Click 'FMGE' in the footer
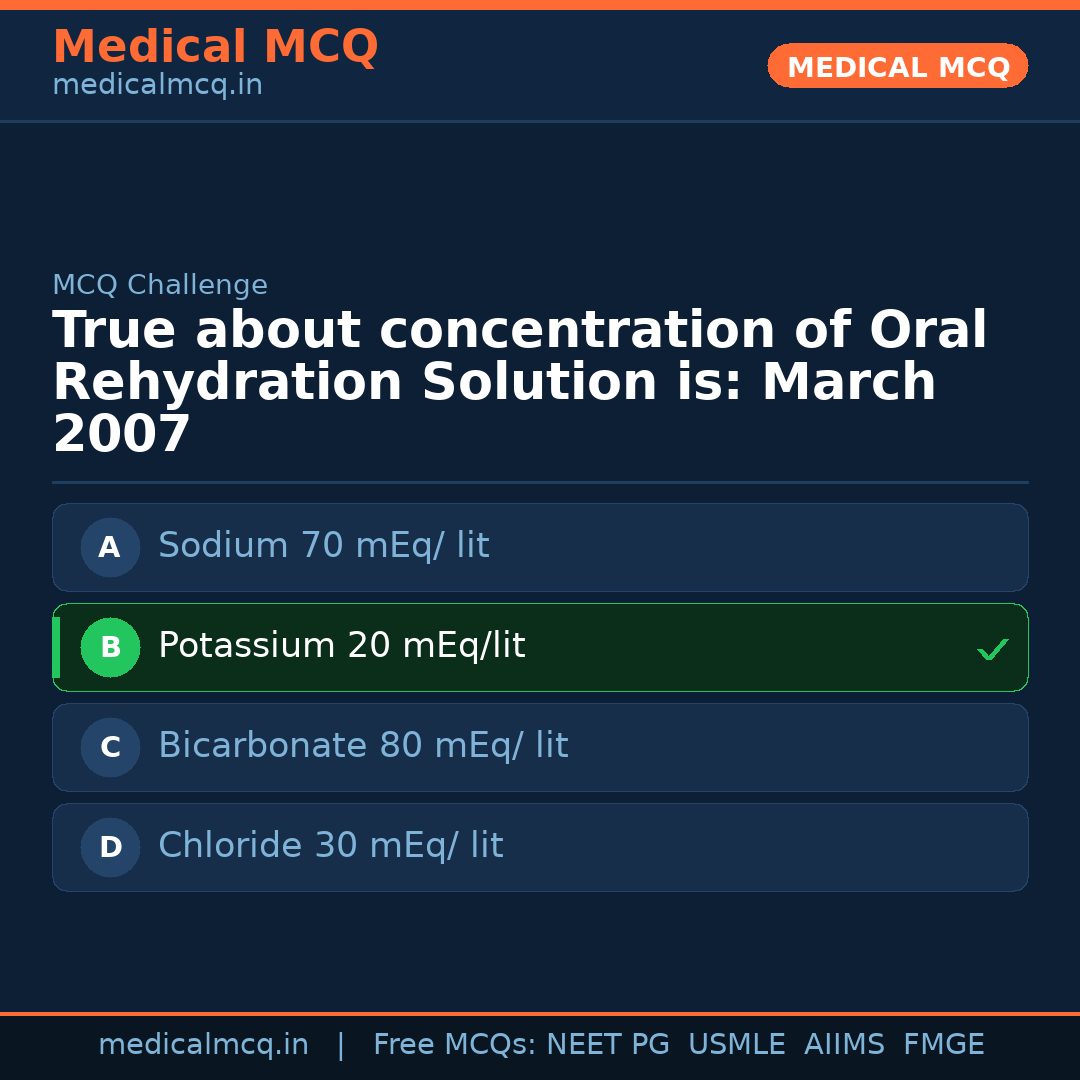Screen dimensions: 1080x1080 [943, 1045]
